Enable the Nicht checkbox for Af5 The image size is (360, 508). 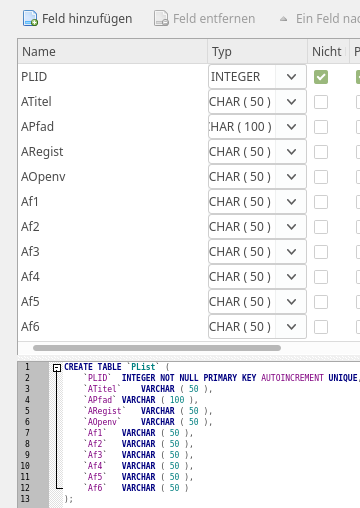tap(321, 302)
